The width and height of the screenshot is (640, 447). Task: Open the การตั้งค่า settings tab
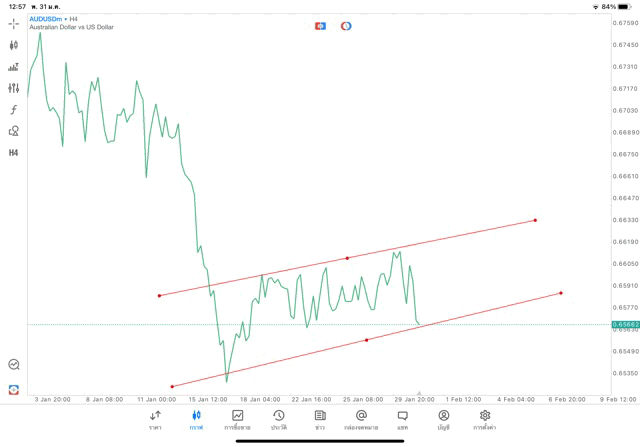coord(485,420)
